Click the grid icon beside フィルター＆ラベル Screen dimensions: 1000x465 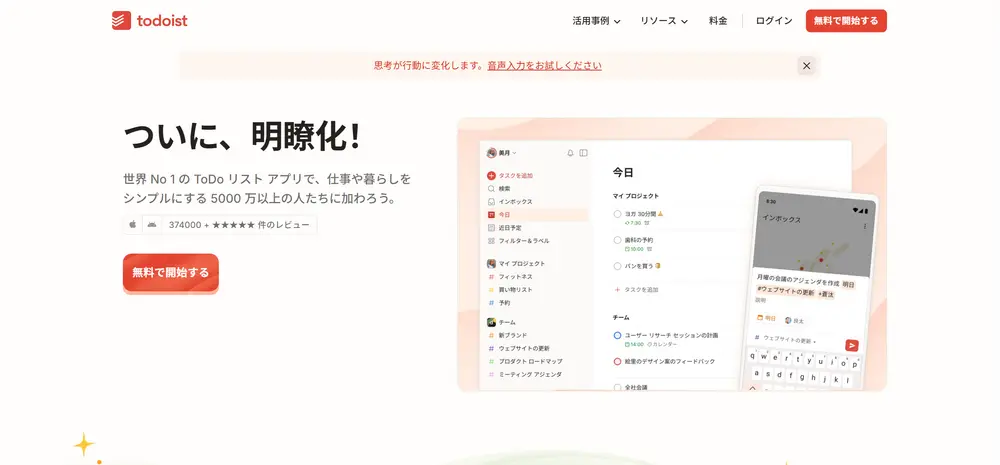click(491, 241)
